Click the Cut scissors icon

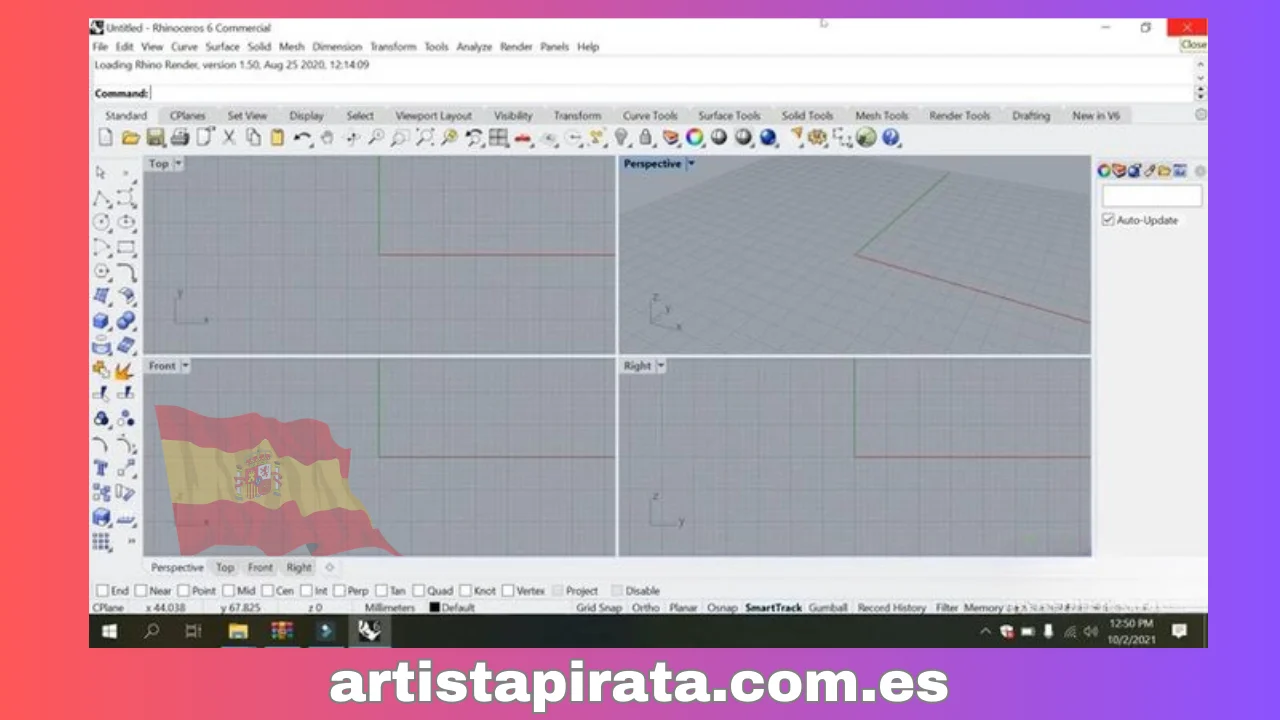click(229, 138)
